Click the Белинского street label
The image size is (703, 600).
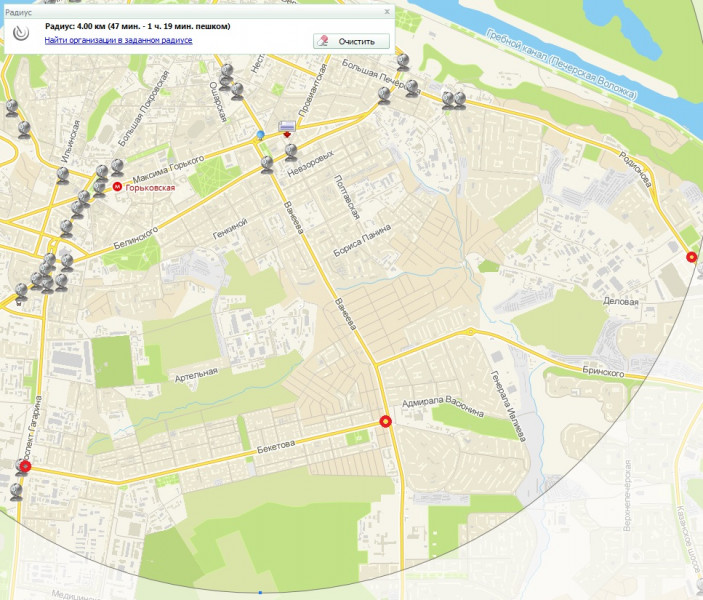135,238
